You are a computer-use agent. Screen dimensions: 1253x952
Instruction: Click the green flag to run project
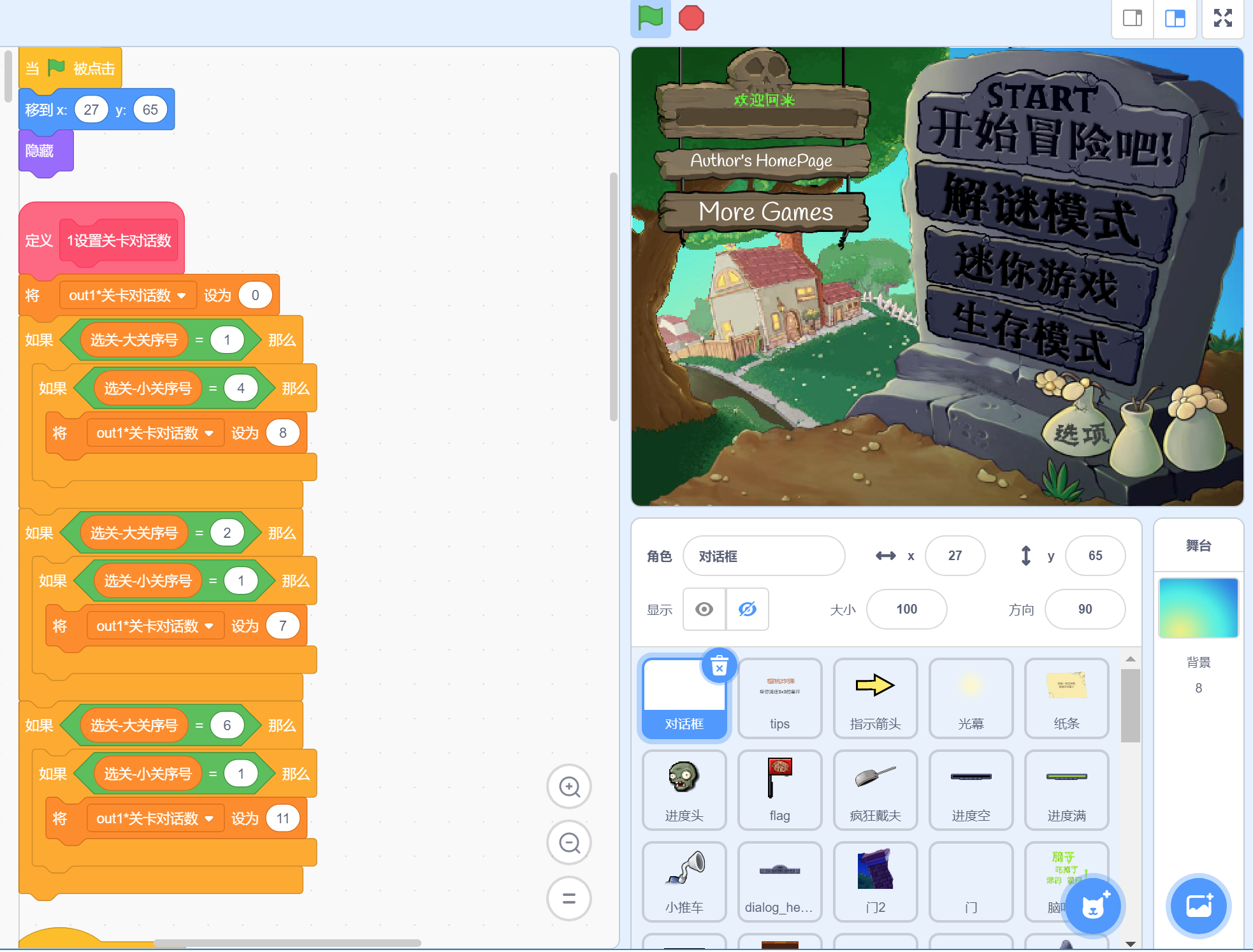[x=650, y=18]
